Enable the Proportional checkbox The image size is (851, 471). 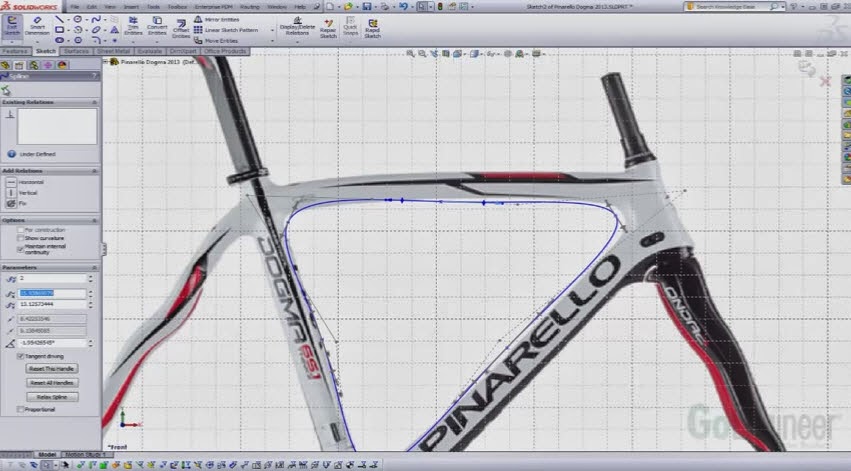point(21,410)
